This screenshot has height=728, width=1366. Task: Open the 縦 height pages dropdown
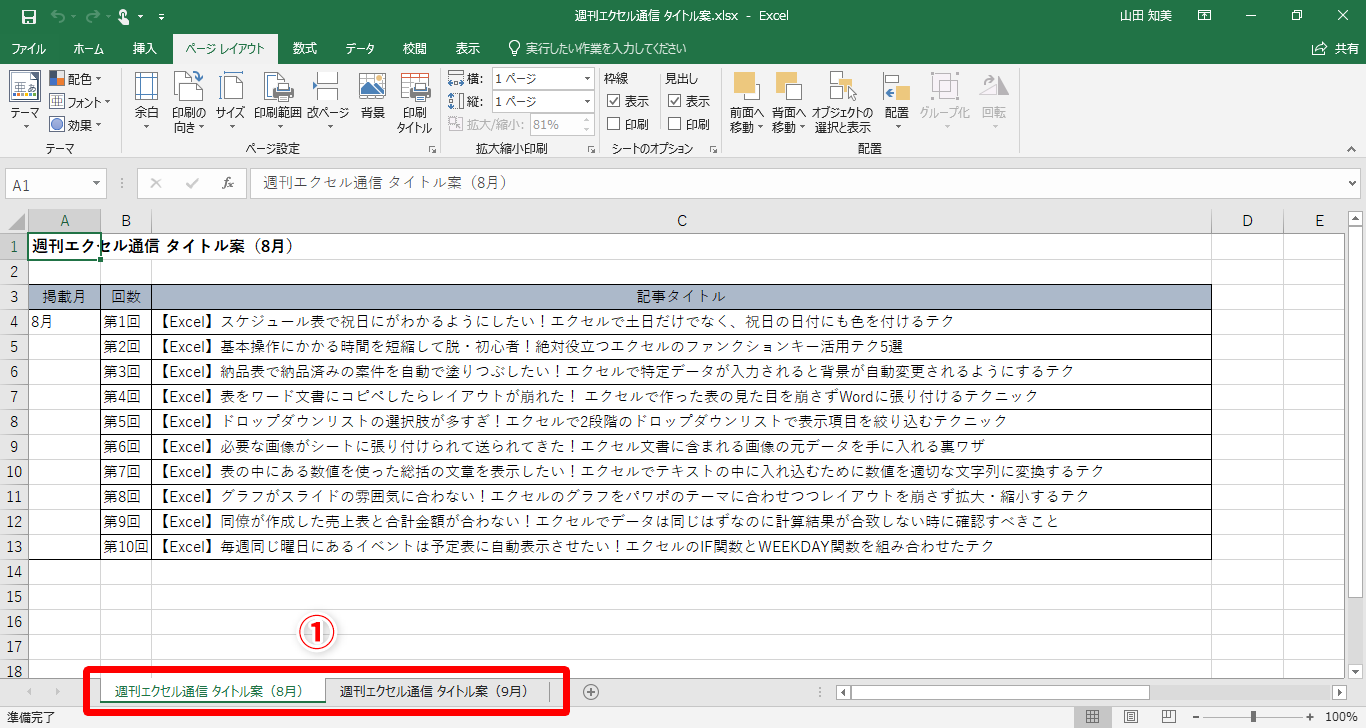[586, 102]
